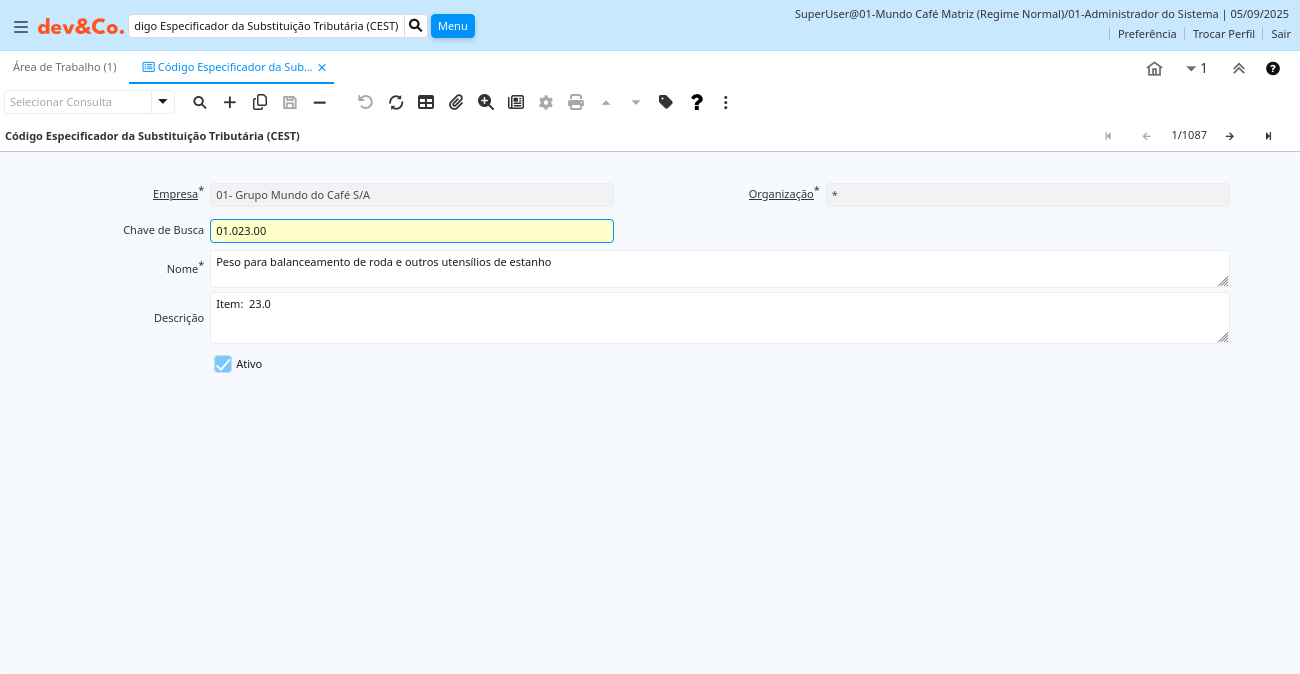1300x674 pixels.
Task: Switch to Área de Trabalho tab
Action: tap(65, 67)
